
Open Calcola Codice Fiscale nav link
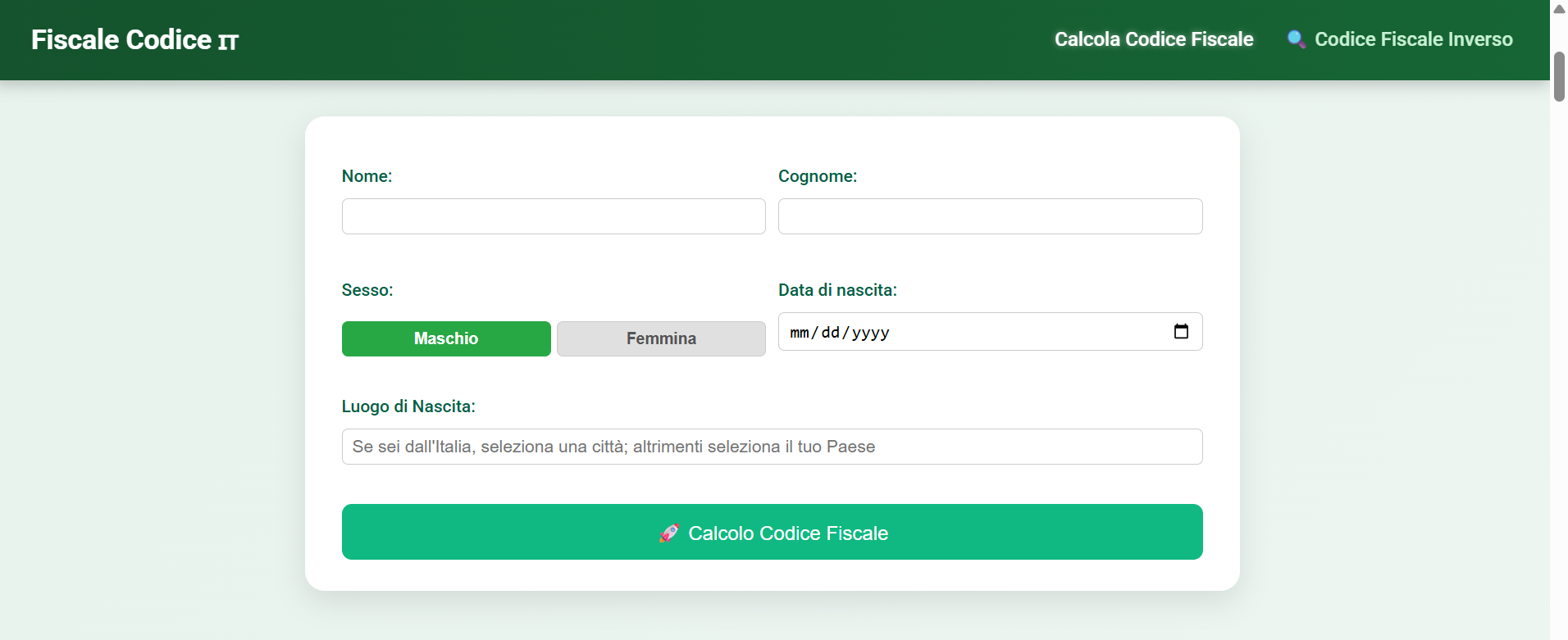pyautogui.click(x=1154, y=39)
